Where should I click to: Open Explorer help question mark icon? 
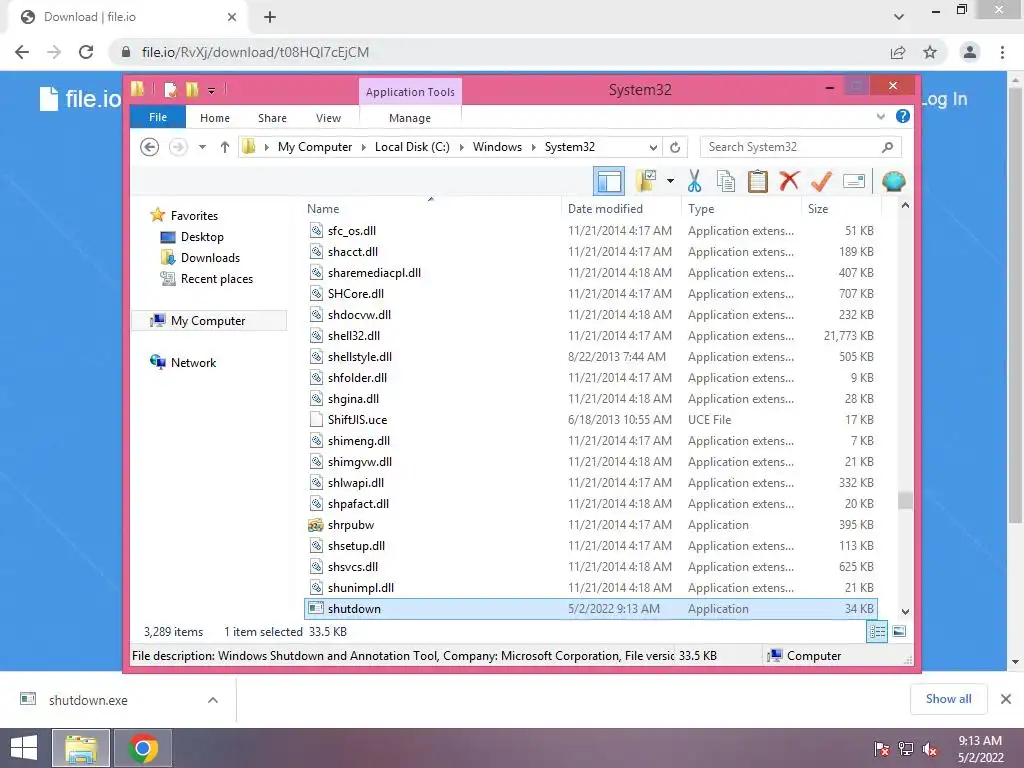click(903, 116)
